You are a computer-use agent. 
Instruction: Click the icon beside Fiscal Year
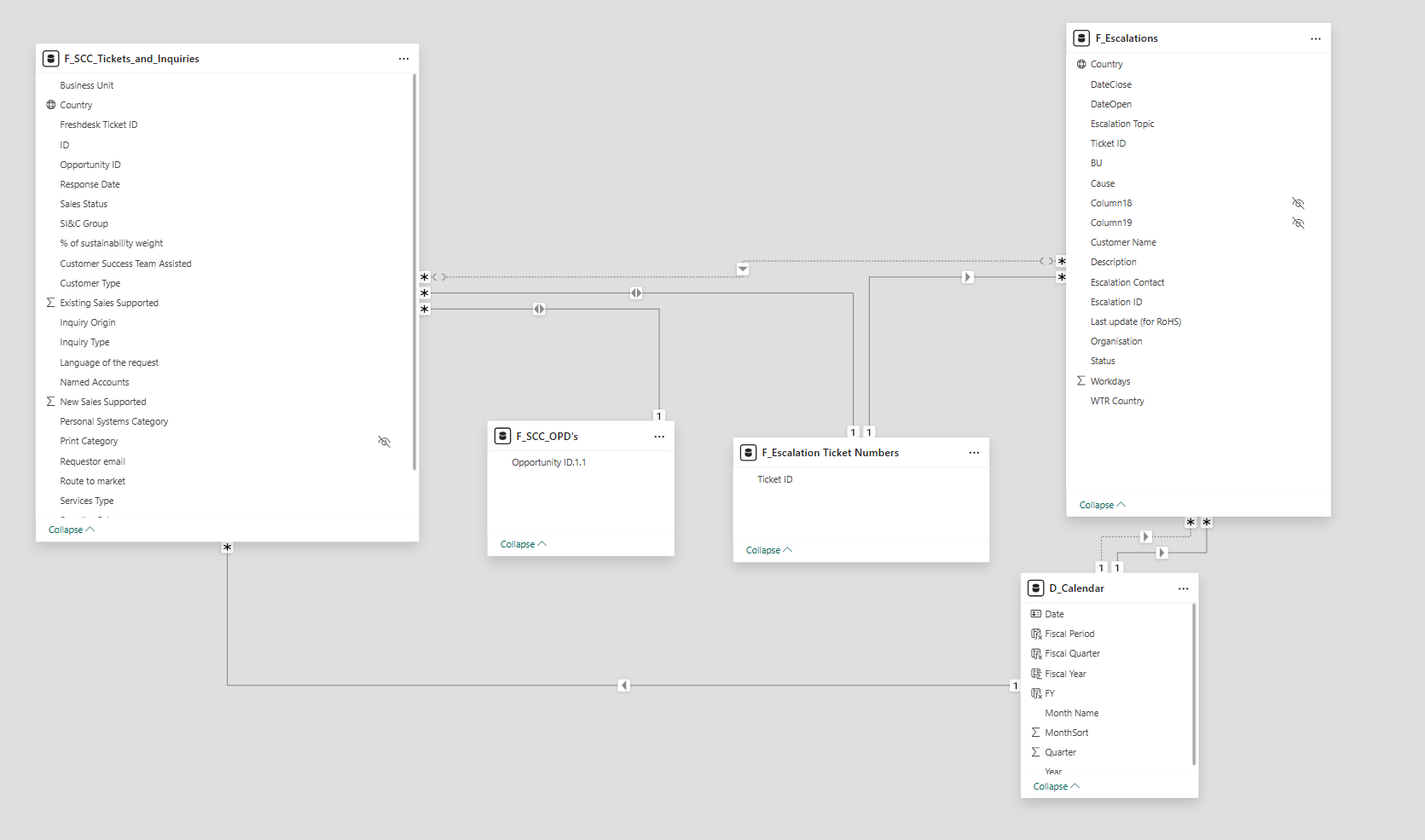1036,674
